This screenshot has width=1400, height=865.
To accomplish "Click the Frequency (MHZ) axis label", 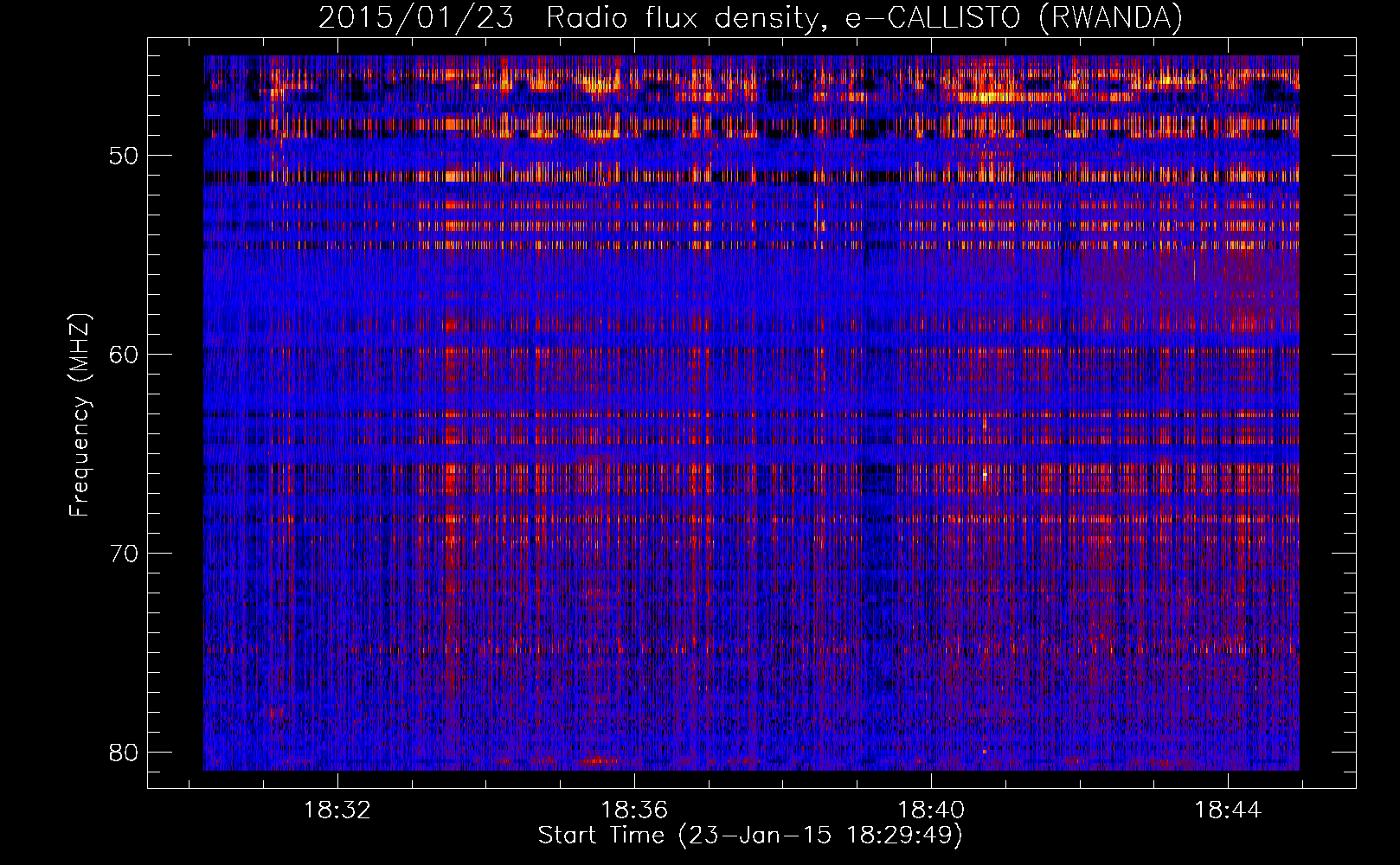I will click(x=80, y=415).
